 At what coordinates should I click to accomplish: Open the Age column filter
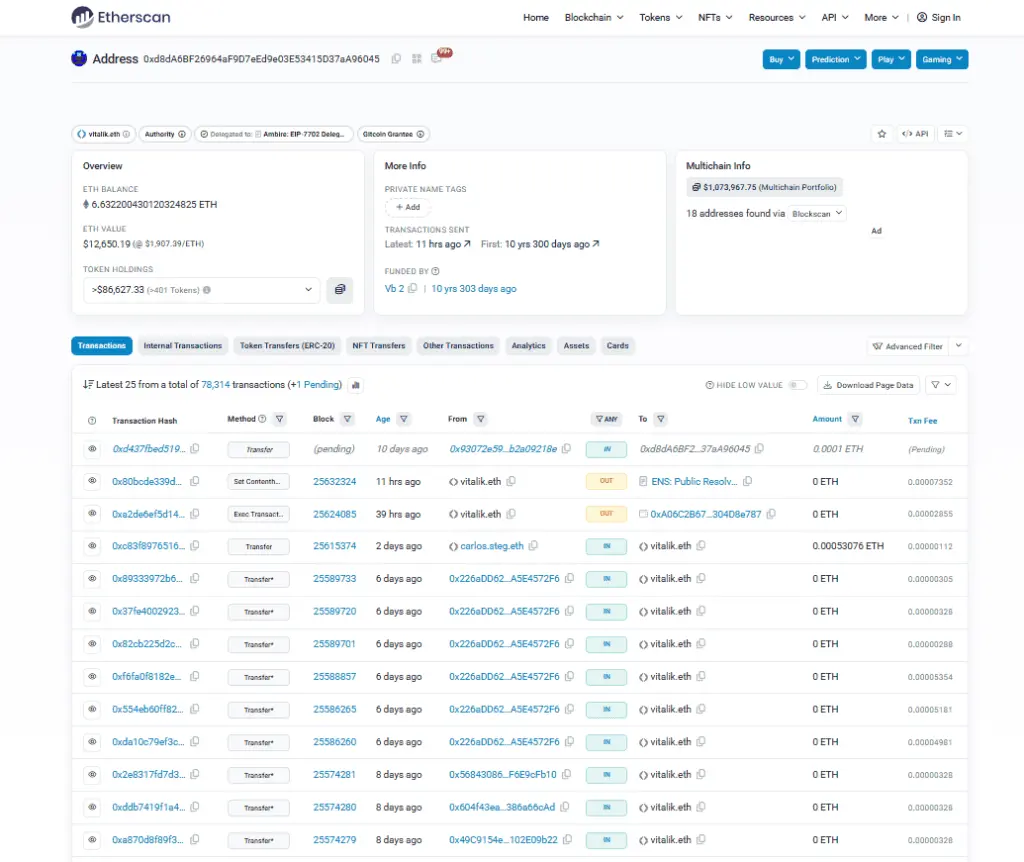(404, 419)
